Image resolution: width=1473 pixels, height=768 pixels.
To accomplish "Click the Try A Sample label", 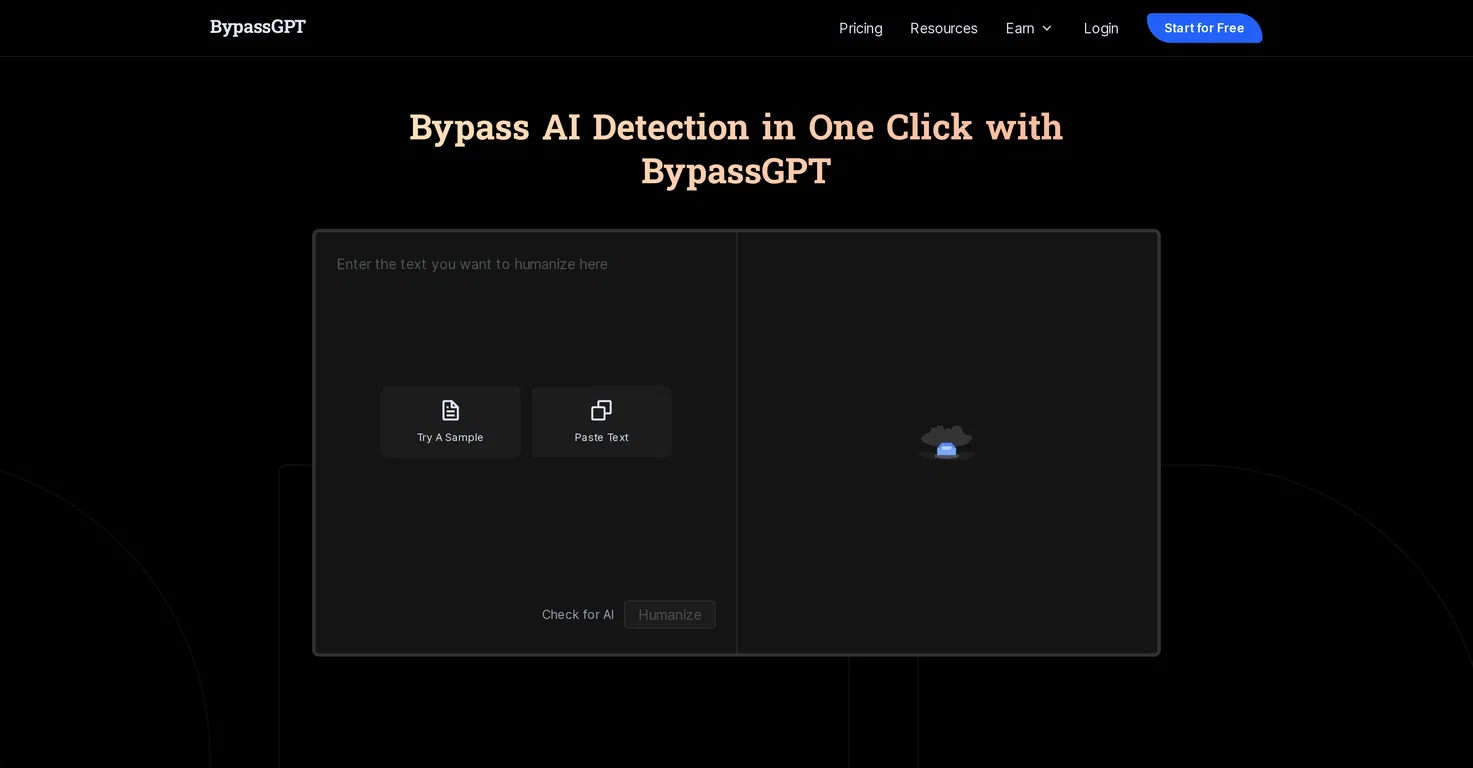I will click(x=450, y=437).
